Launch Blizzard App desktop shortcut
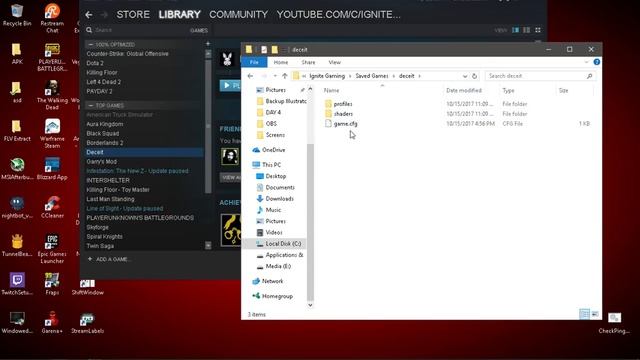Screen dimensions: 640x360 pos(52,169)
